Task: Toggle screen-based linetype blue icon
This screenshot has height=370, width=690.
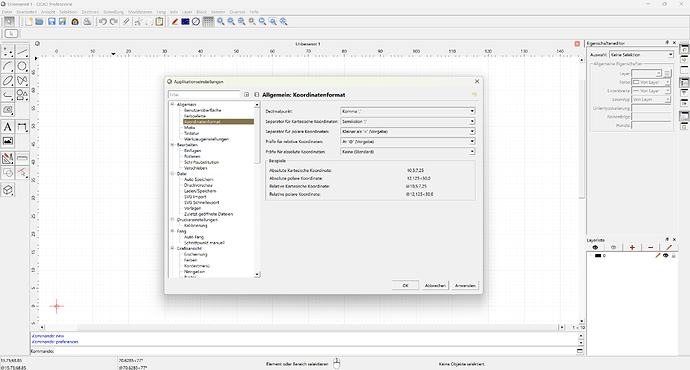Action: point(185,22)
